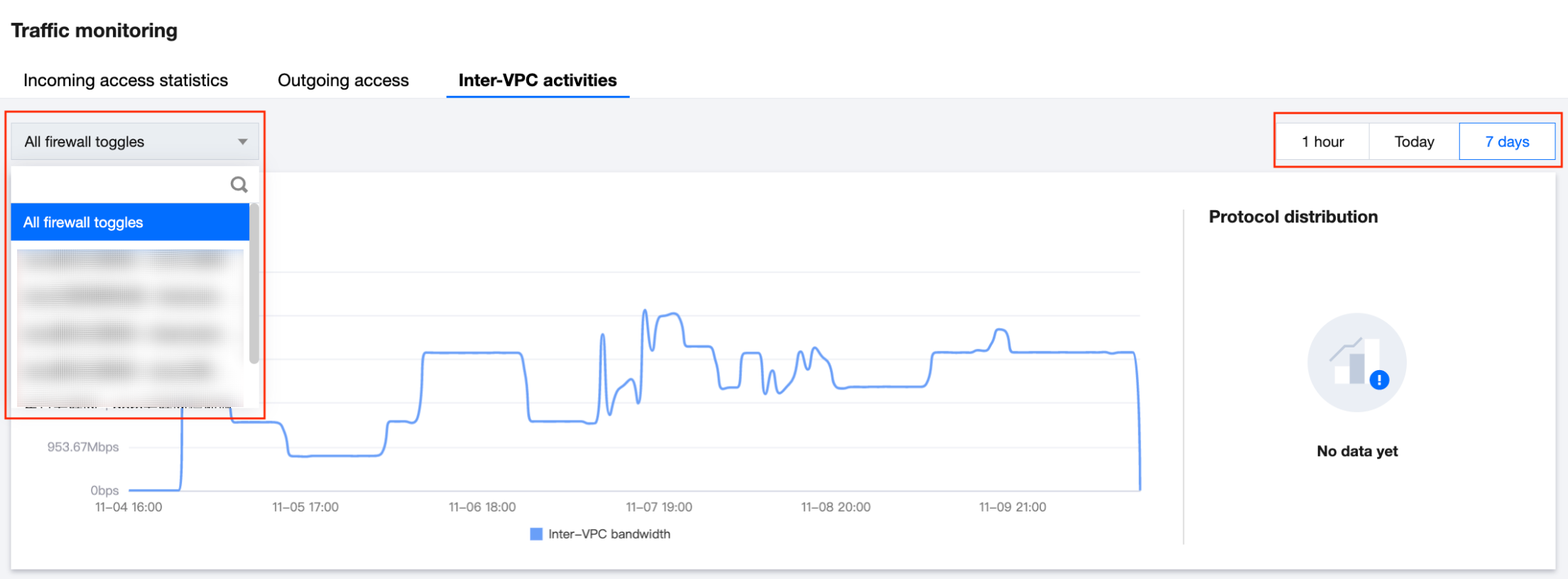
Task: Click the blue Inter-VPC bandwidth legend square
Action: pos(536,534)
